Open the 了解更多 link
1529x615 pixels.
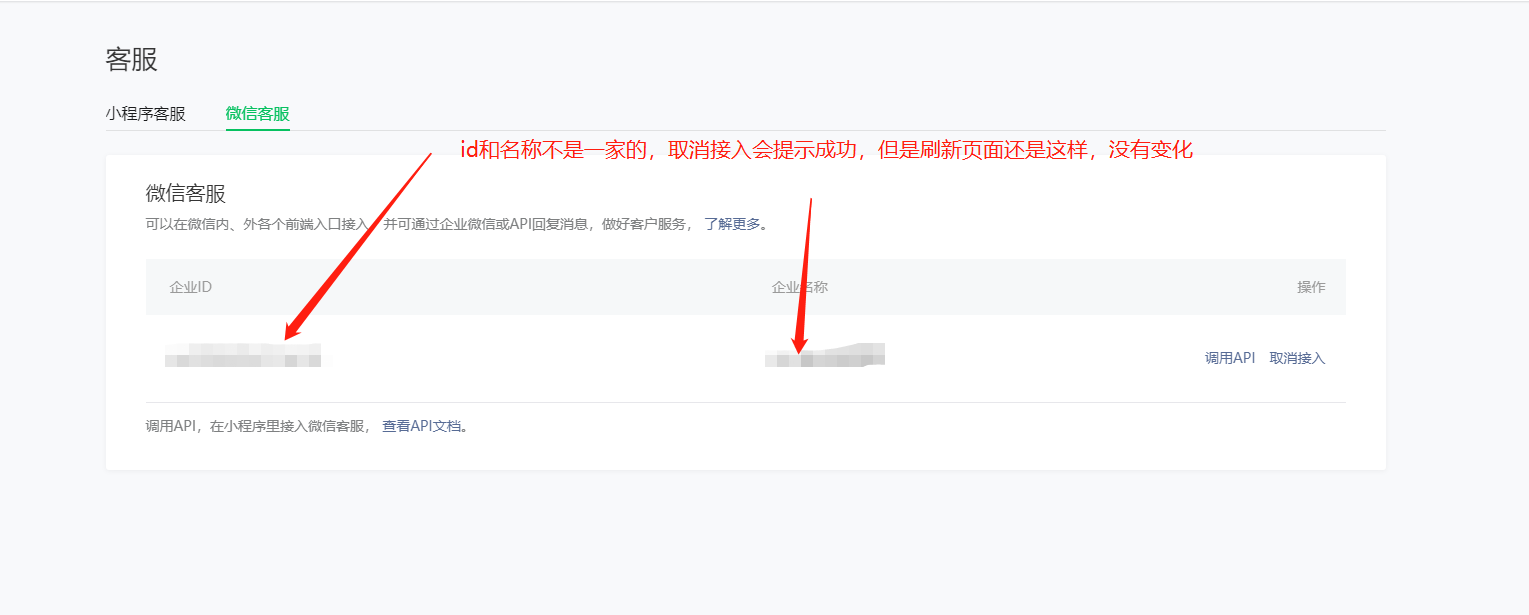point(733,224)
